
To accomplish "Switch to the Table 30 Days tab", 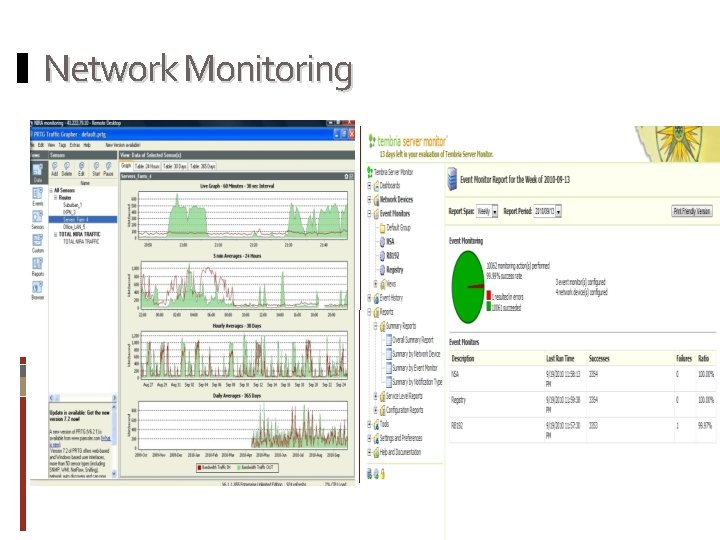I will click(x=174, y=166).
